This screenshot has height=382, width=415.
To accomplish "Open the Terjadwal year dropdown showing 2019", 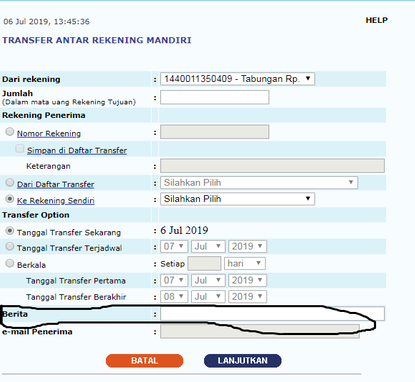I will point(247,247).
